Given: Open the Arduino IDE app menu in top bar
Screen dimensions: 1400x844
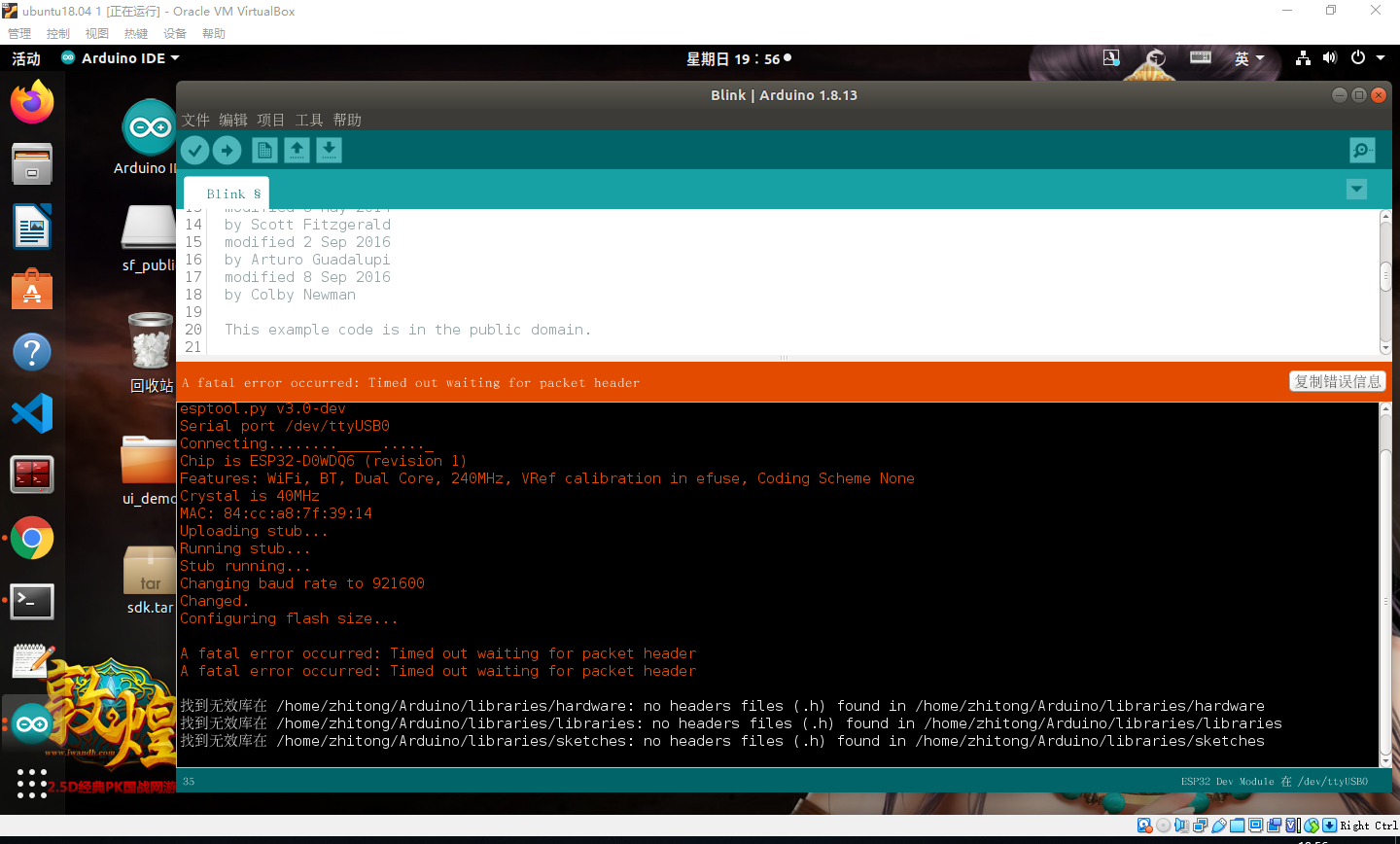Looking at the screenshot, I should [x=121, y=58].
